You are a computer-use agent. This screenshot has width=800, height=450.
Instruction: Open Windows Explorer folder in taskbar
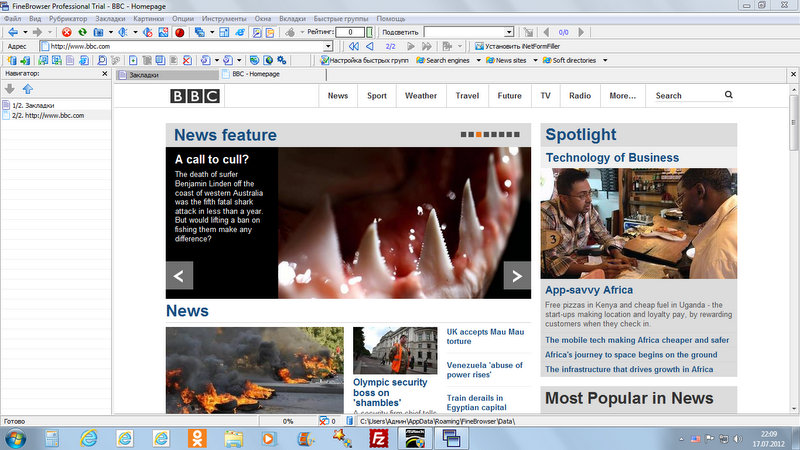tap(233, 438)
